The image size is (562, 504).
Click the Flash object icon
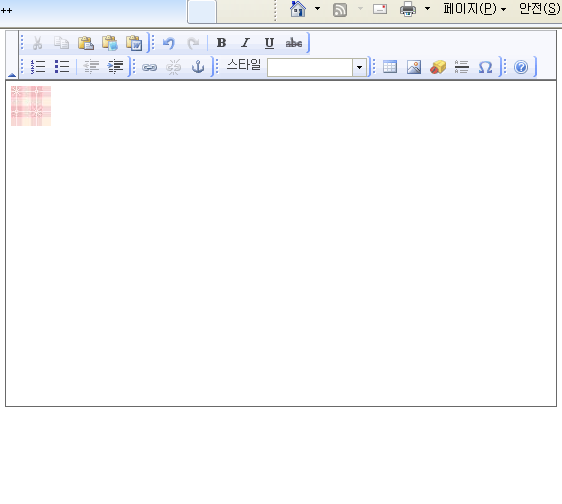pyautogui.click(x=438, y=67)
